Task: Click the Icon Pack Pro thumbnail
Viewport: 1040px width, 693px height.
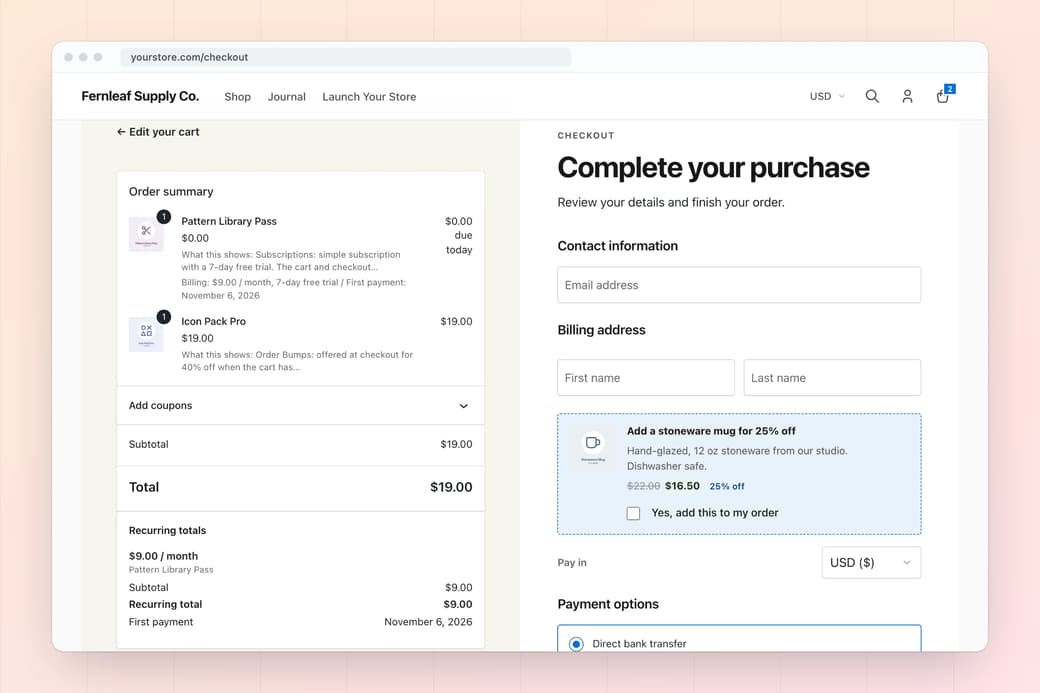Action: point(146,334)
